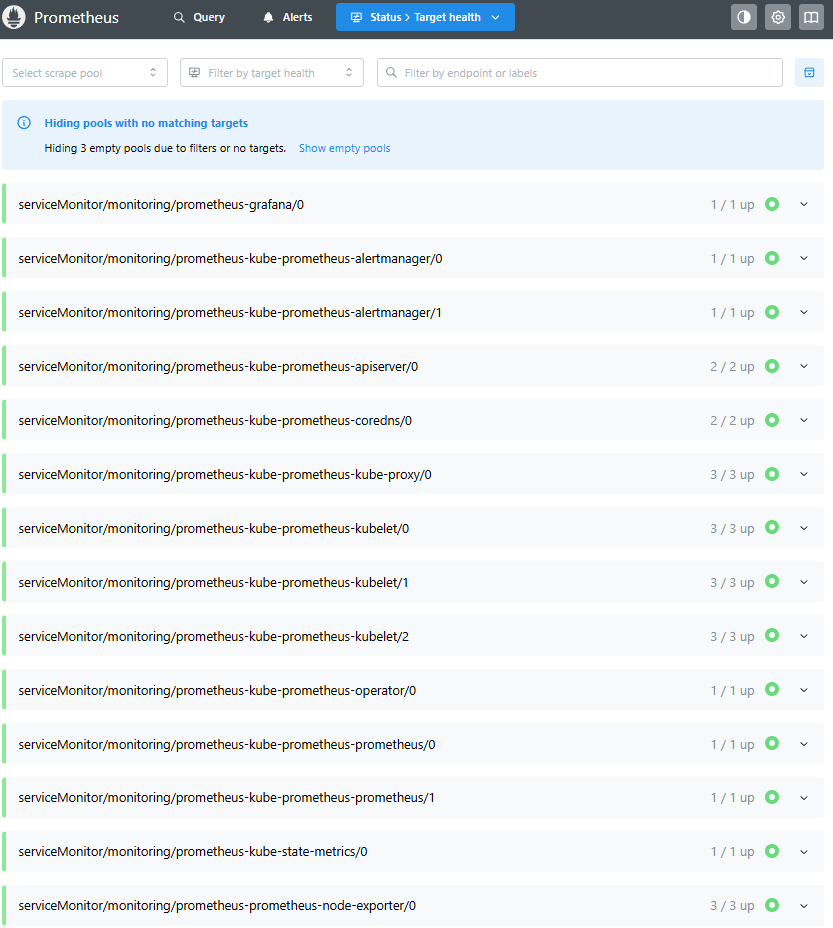The image size is (833, 928).
Task: Click green health indicator for alertmanager/0
Action: point(771,258)
